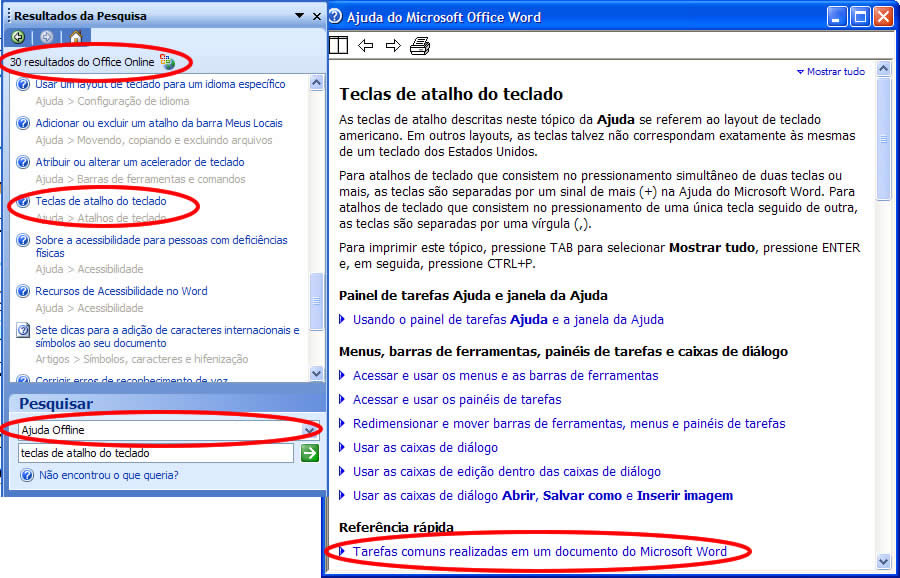Expand 'Acessar e usar os menus e as barras de ferramentas'

pos(505,376)
